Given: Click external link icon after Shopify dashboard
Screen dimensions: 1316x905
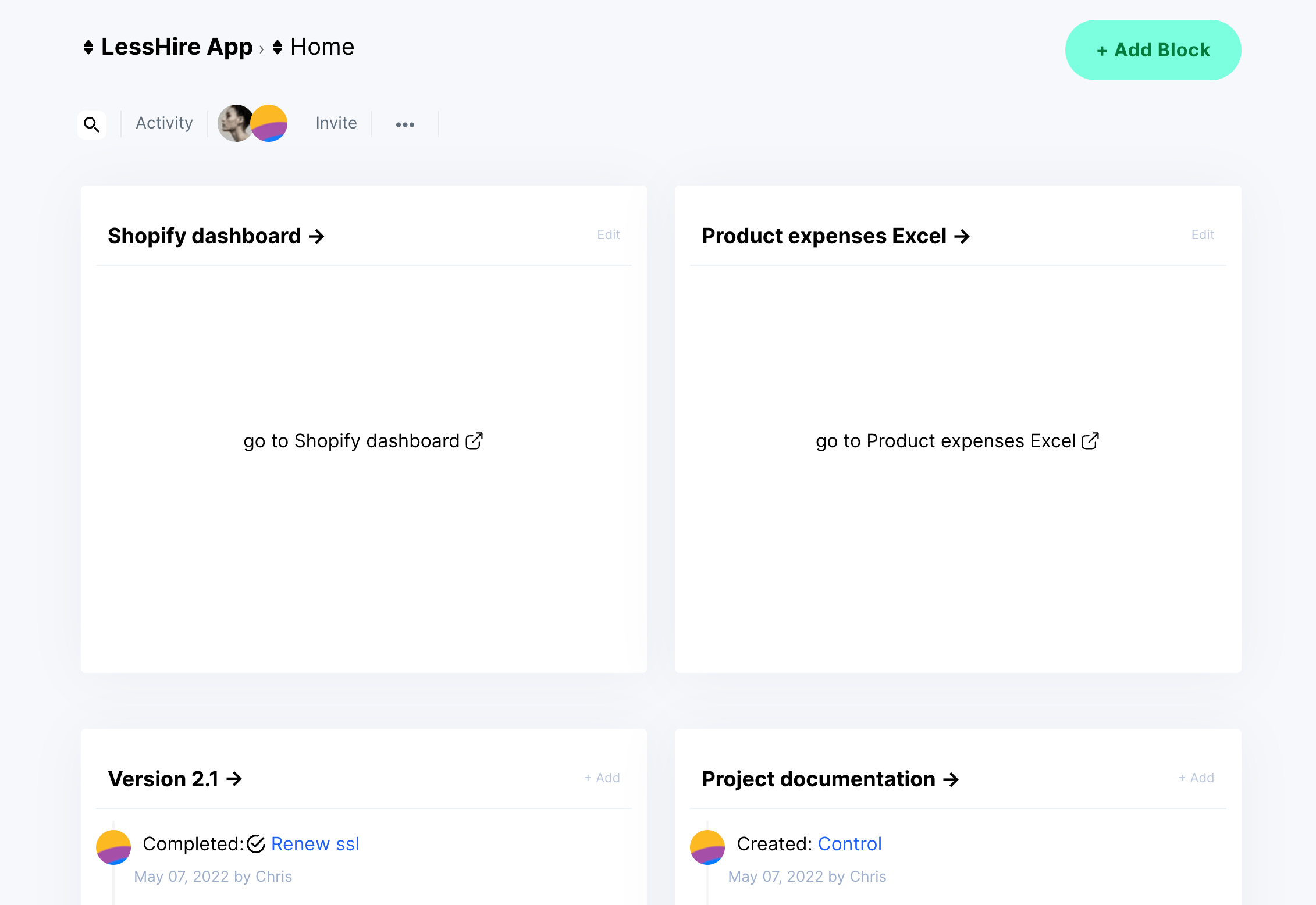Looking at the screenshot, I should (x=474, y=441).
